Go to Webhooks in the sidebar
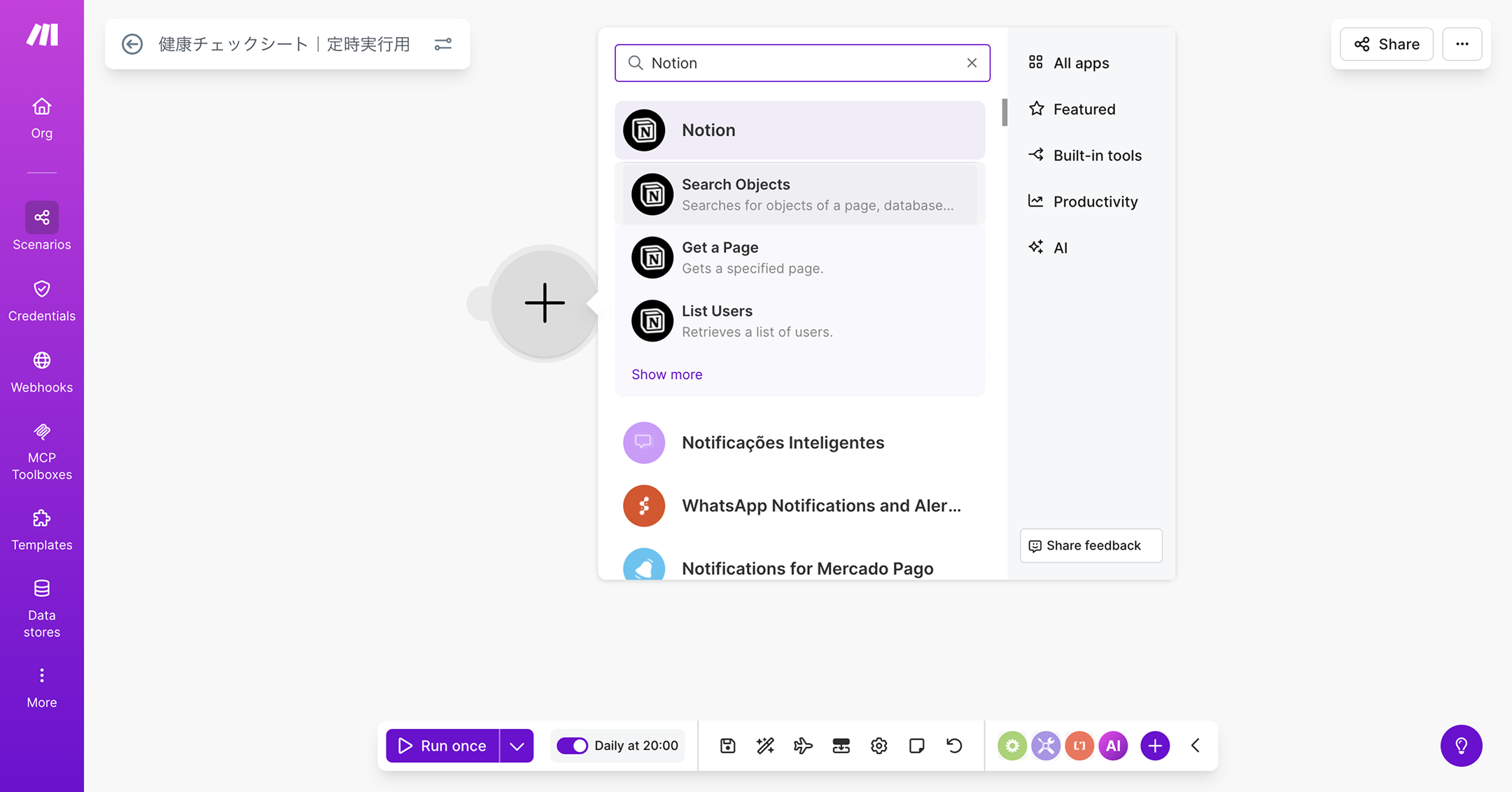The width and height of the screenshot is (1512, 792). point(41,373)
